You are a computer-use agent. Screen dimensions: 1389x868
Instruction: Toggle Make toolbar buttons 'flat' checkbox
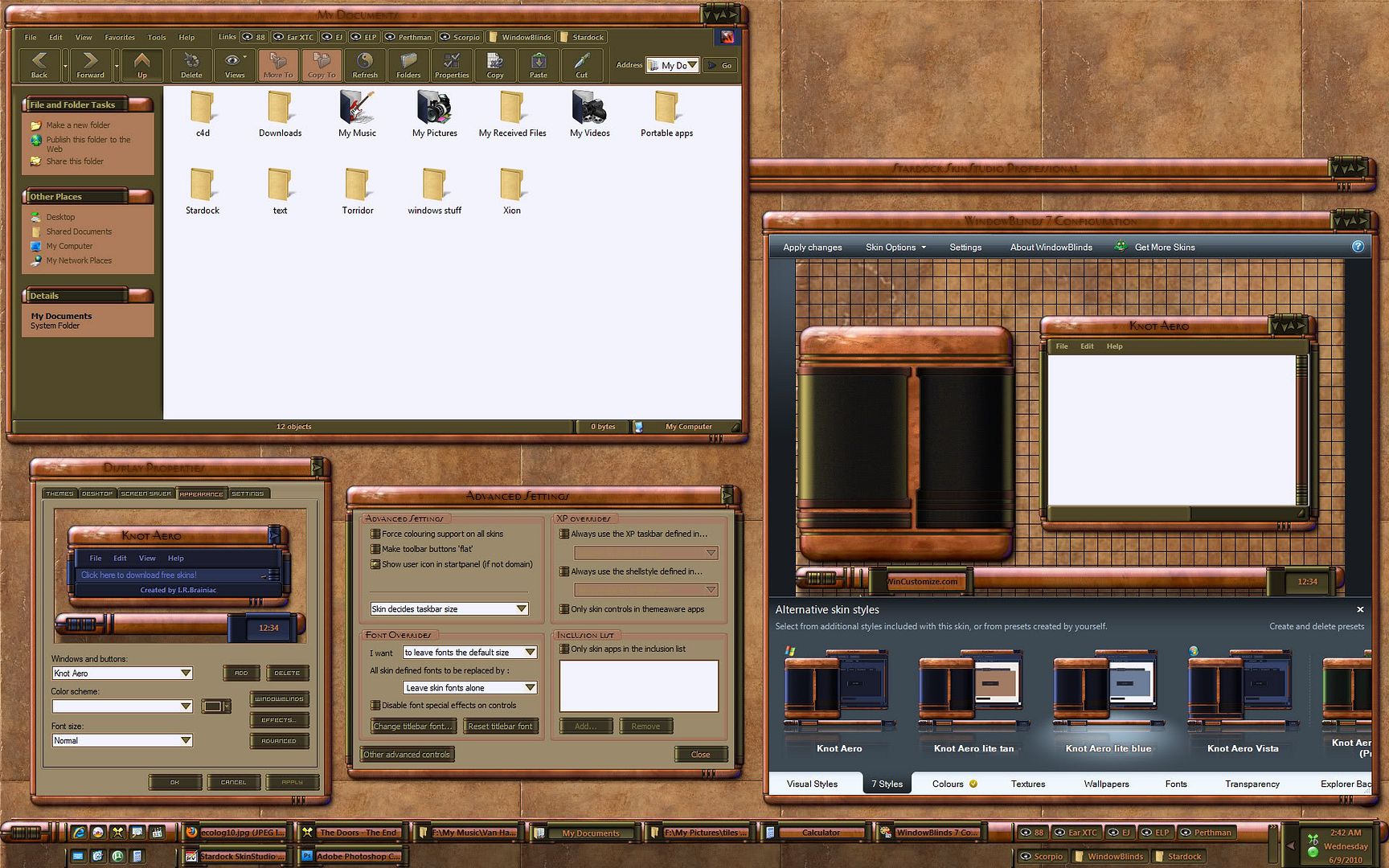tap(375, 549)
